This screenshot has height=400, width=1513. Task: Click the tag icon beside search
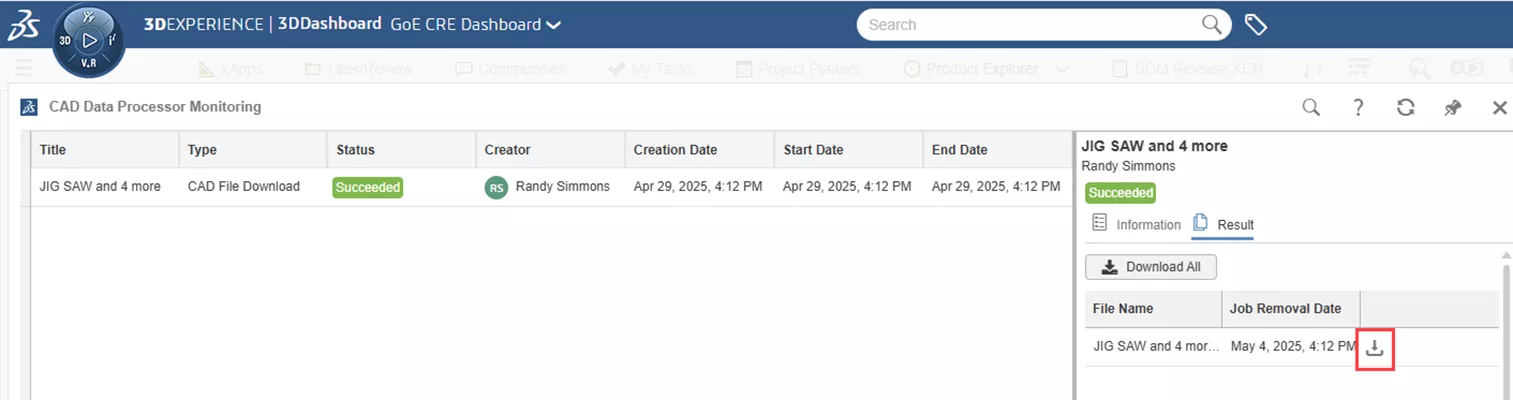pos(1255,25)
